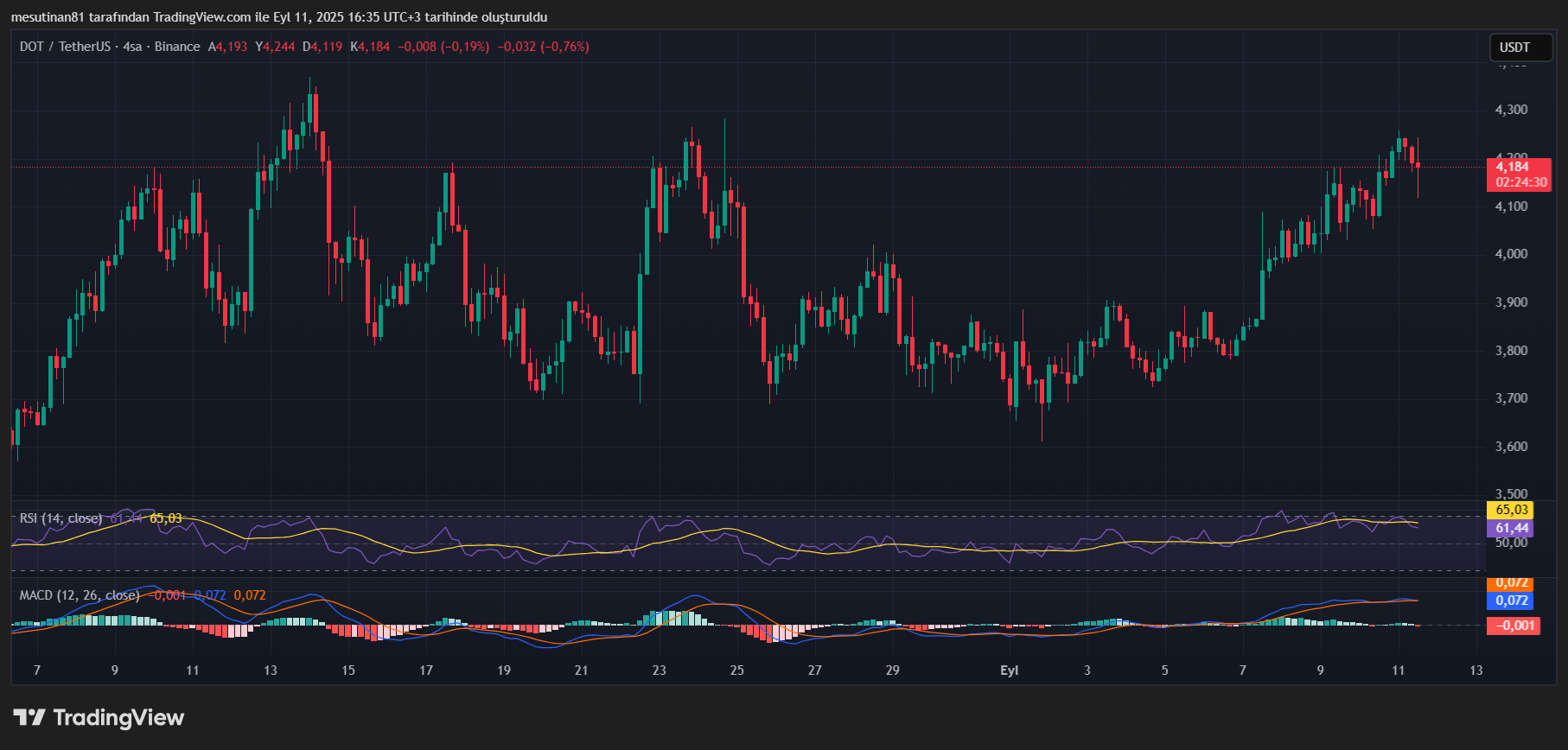Open the RSI (14, close) indicator legend
The height and width of the screenshot is (750, 1568).
pos(61,518)
